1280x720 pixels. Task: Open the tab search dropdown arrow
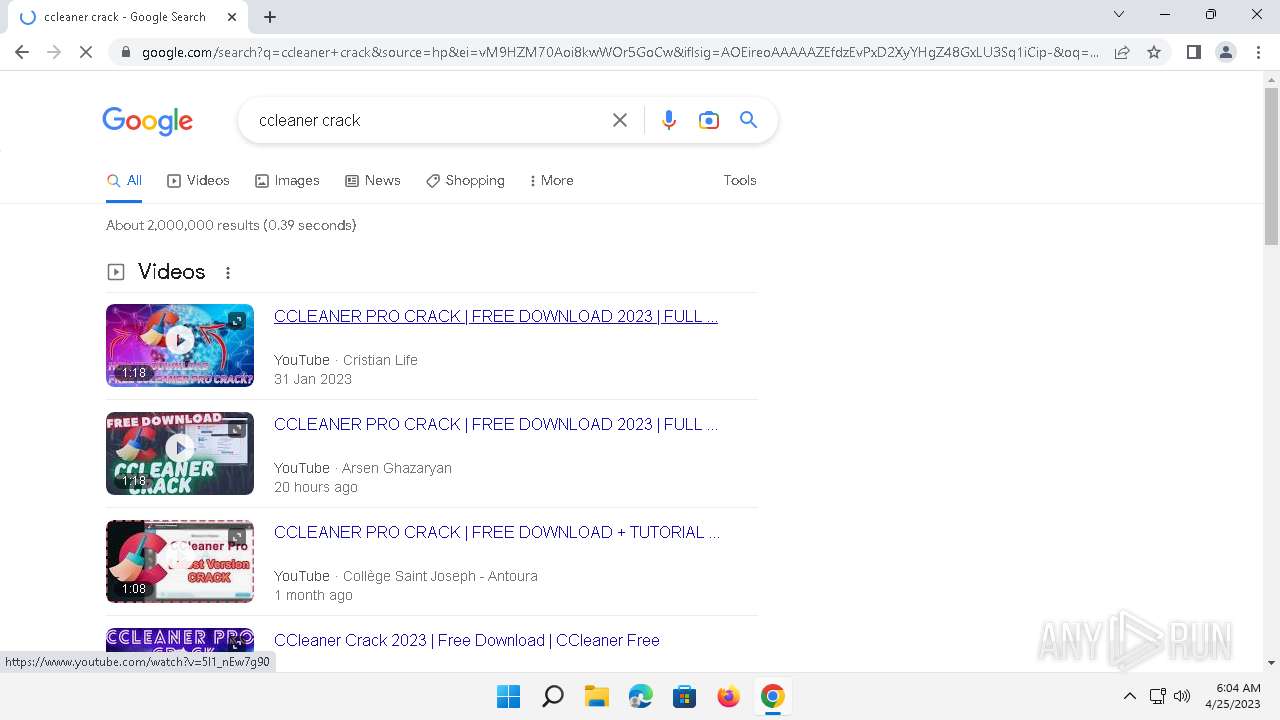[x=1119, y=14]
